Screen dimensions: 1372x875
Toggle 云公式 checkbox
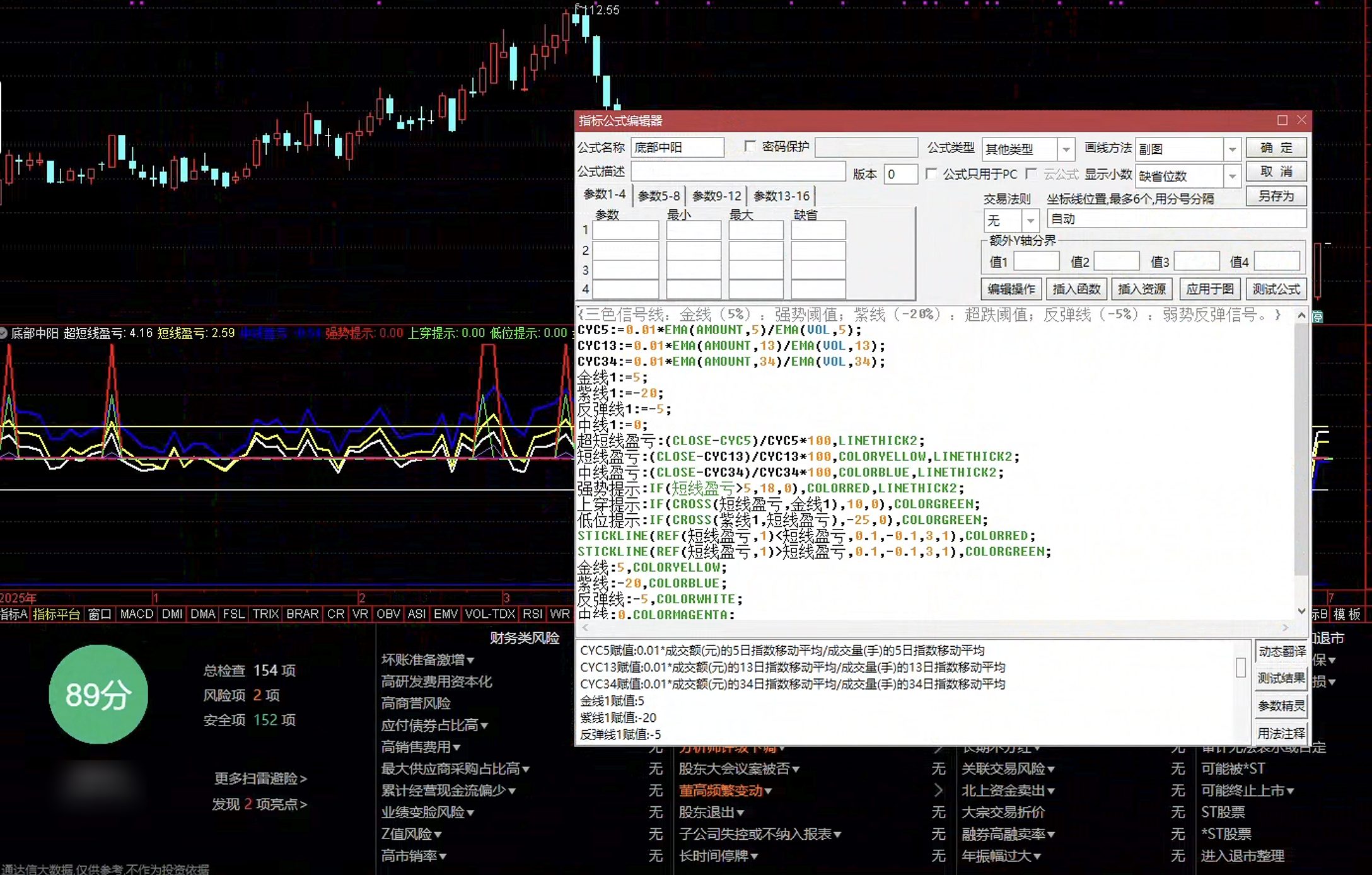(x=1032, y=173)
